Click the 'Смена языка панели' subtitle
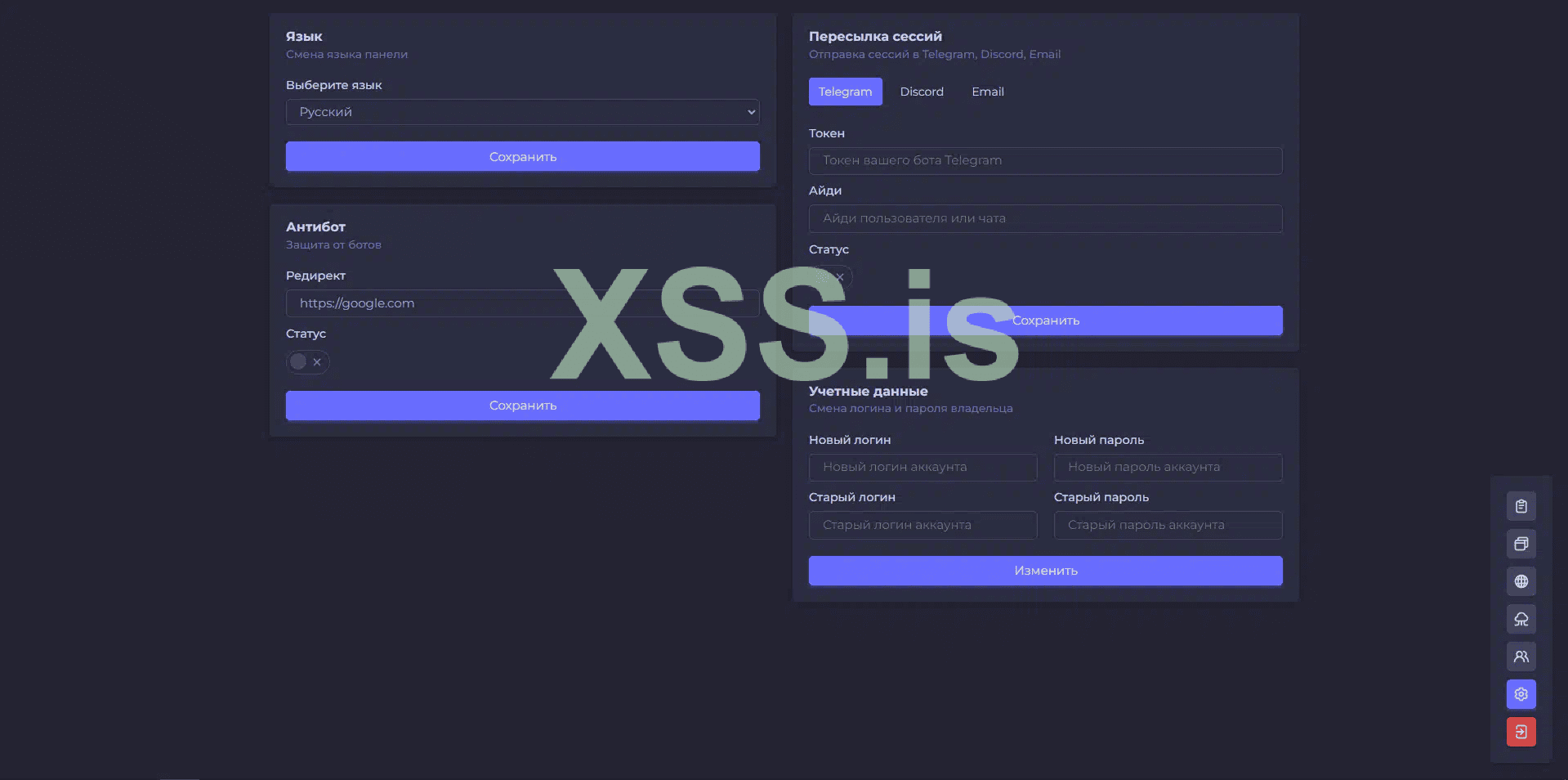Screen dimensions: 1568x780 click(346, 54)
